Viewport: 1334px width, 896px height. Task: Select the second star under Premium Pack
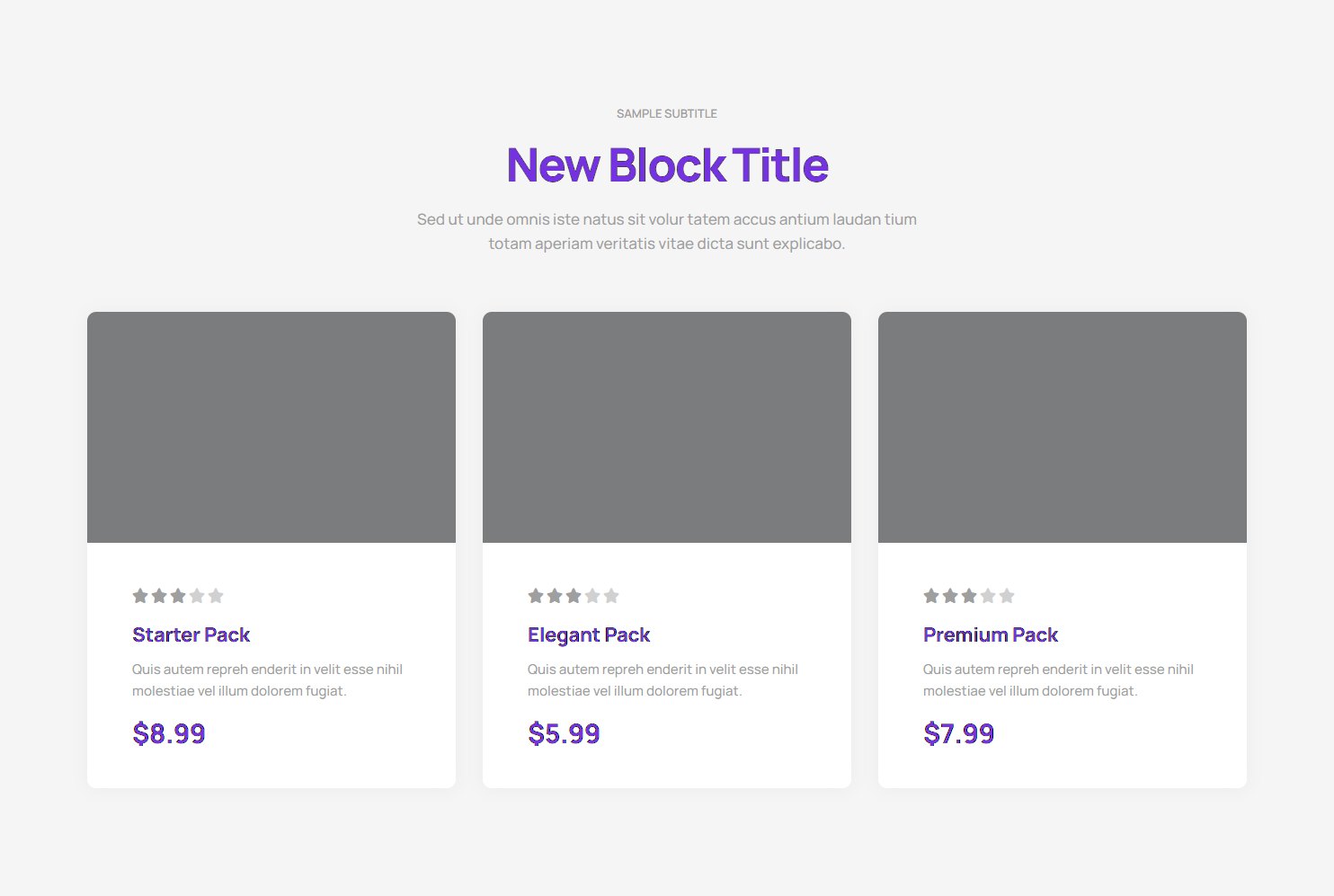(x=950, y=595)
